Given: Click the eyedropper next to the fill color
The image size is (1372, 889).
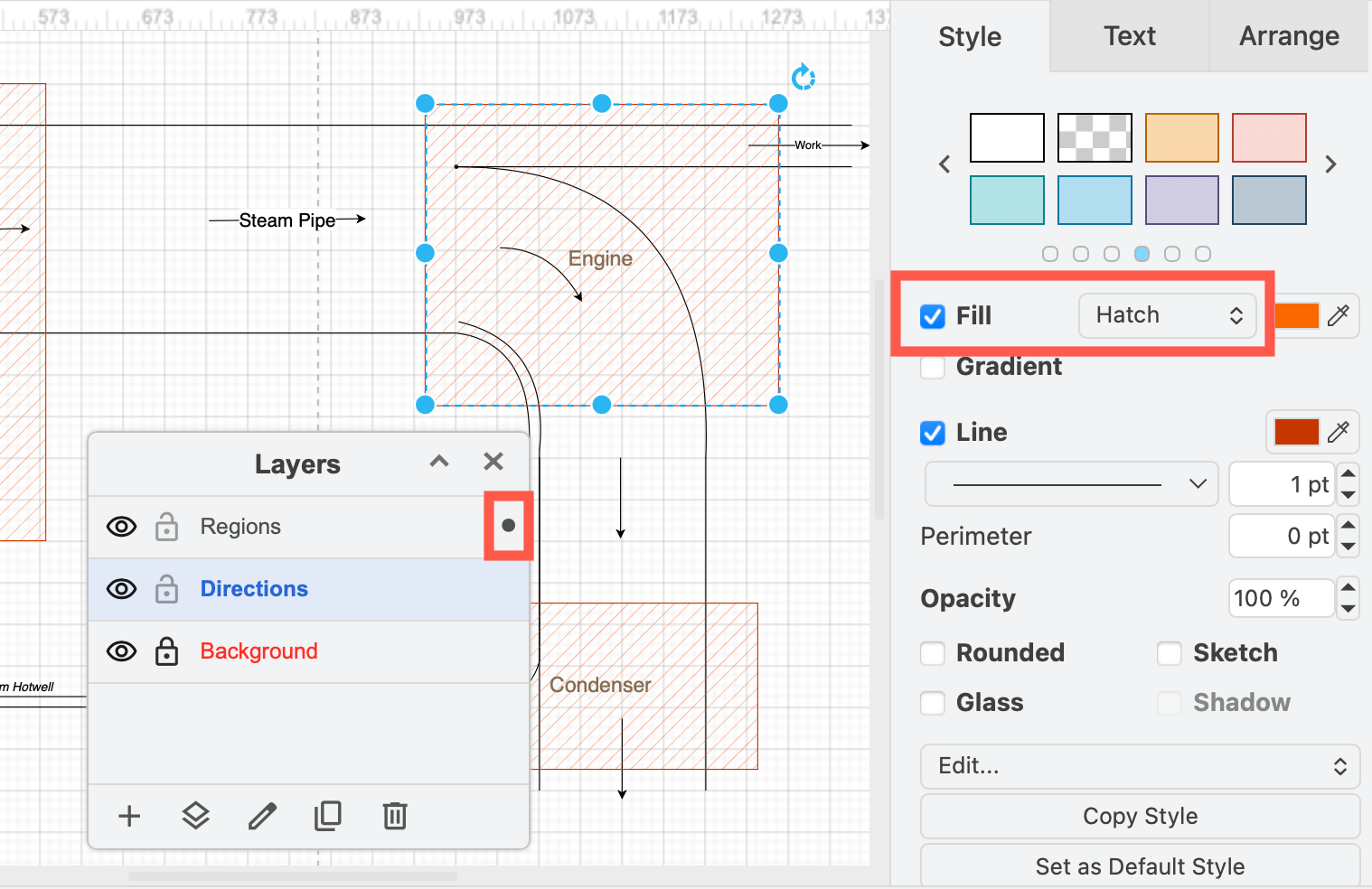Looking at the screenshot, I should [x=1339, y=315].
